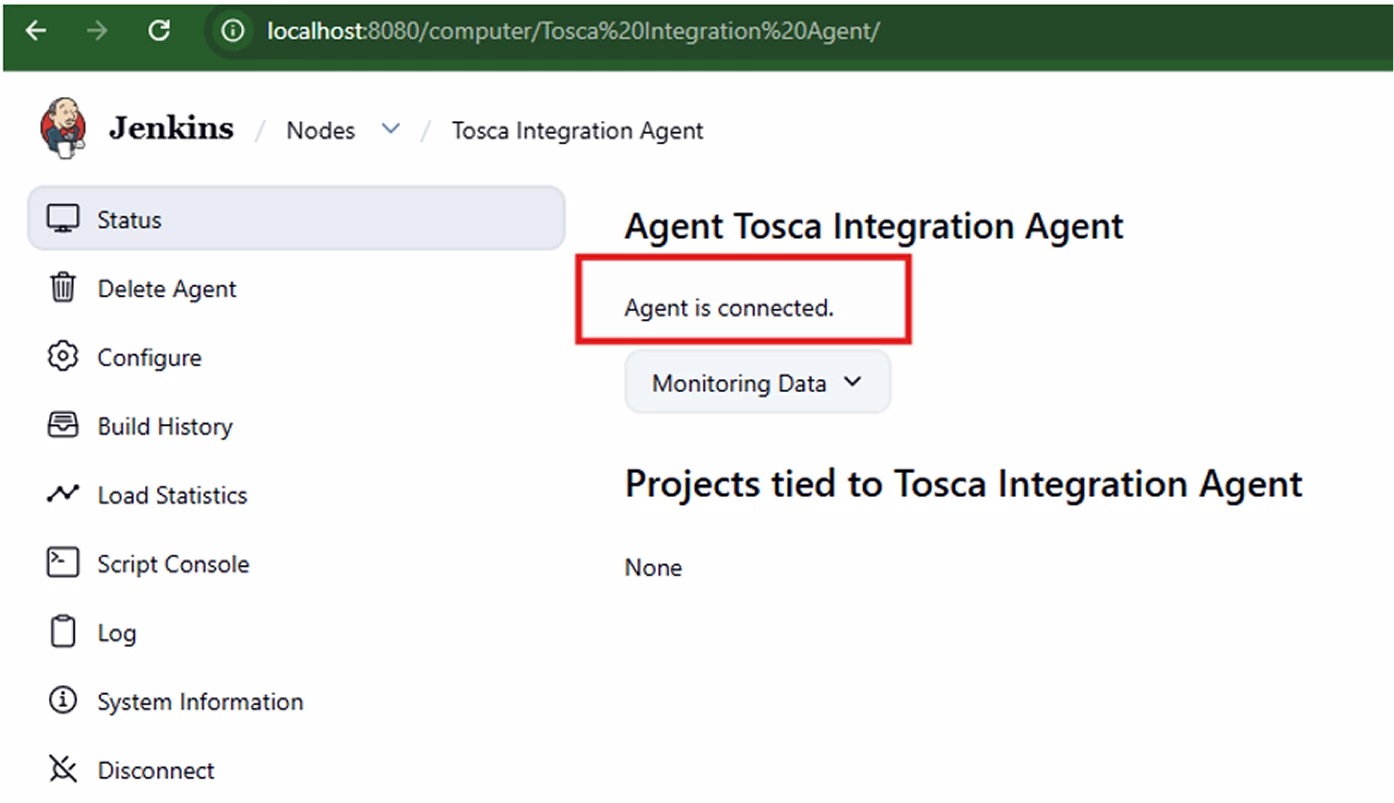Click the 'Agent Tosca Integration Agent' heading
Screen dimensions: 1394x803
tap(874, 226)
